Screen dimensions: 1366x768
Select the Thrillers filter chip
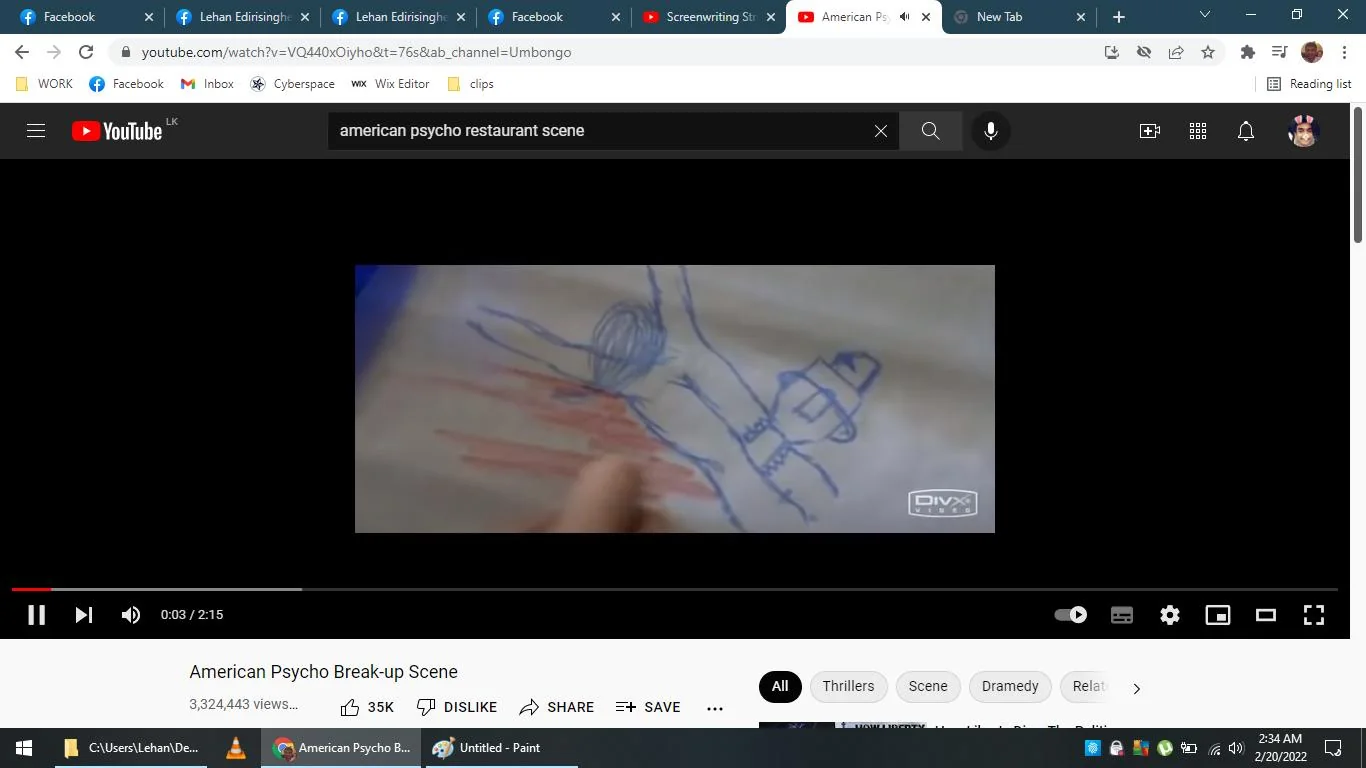848,686
